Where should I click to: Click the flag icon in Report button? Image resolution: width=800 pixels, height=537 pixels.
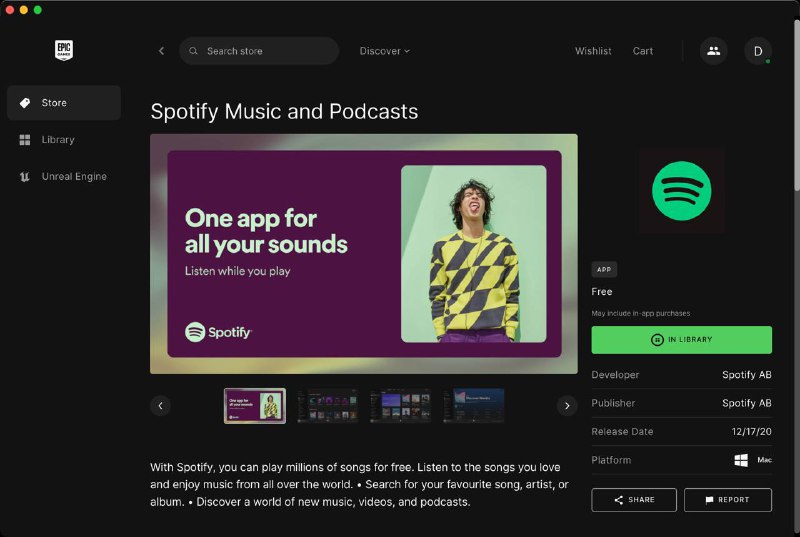[x=709, y=500]
